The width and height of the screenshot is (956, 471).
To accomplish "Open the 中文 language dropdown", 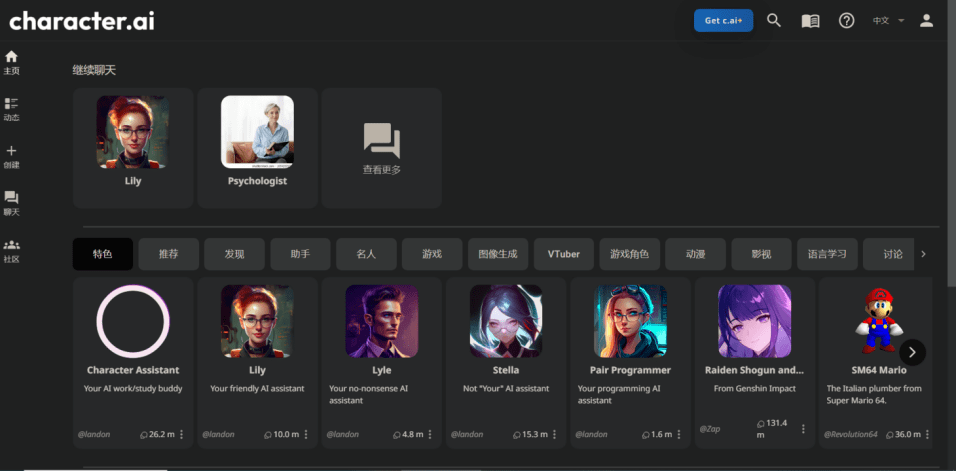I will (x=888, y=21).
